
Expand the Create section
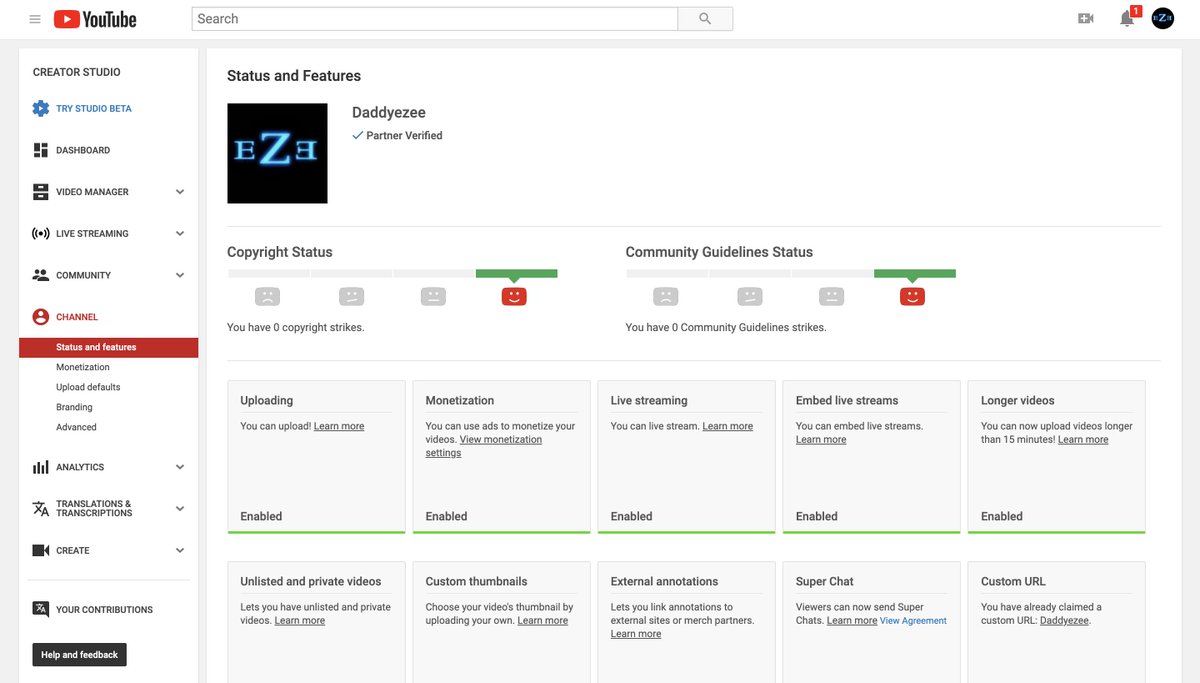[180, 551]
